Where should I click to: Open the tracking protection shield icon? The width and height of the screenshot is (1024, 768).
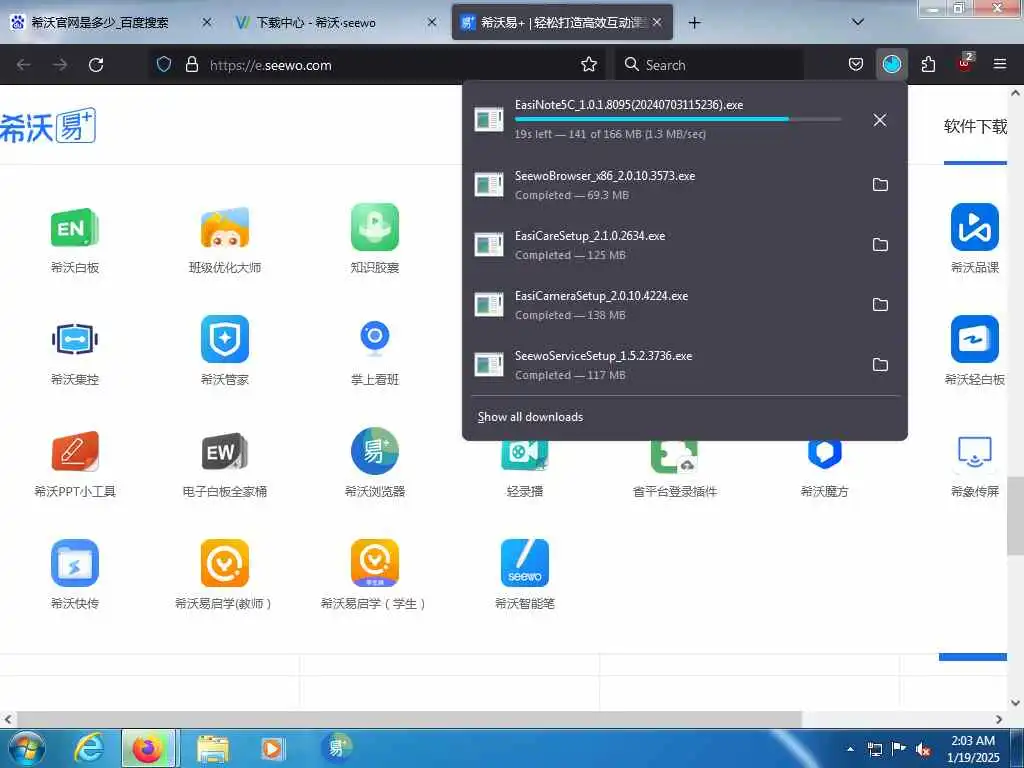click(x=164, y=64)
